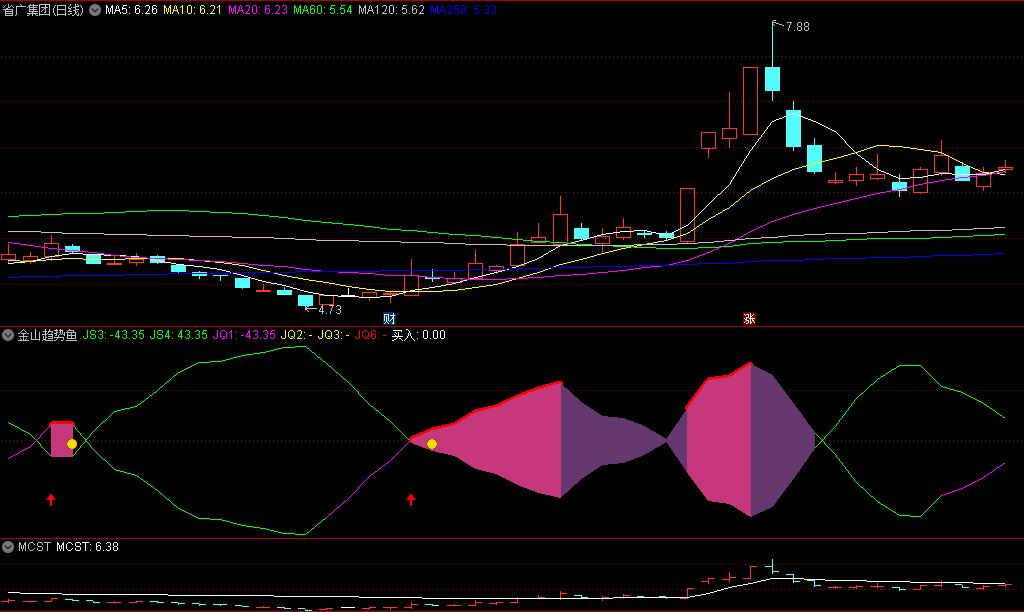Click the 财 financial marker icon
The width and height of the screenshot is (1024, 612).
389,319
